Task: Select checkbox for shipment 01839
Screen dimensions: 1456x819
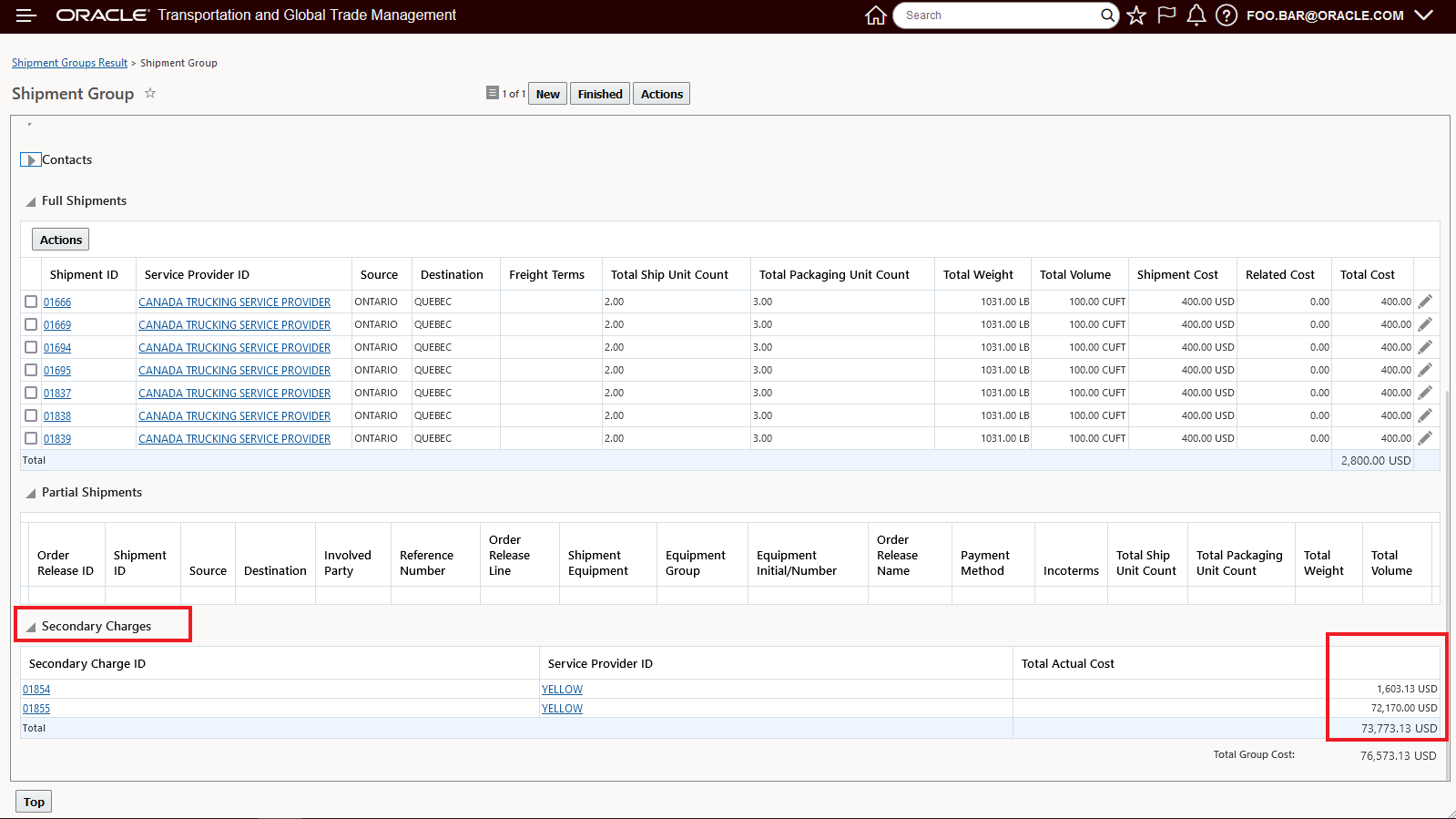Action: (31, 438)
